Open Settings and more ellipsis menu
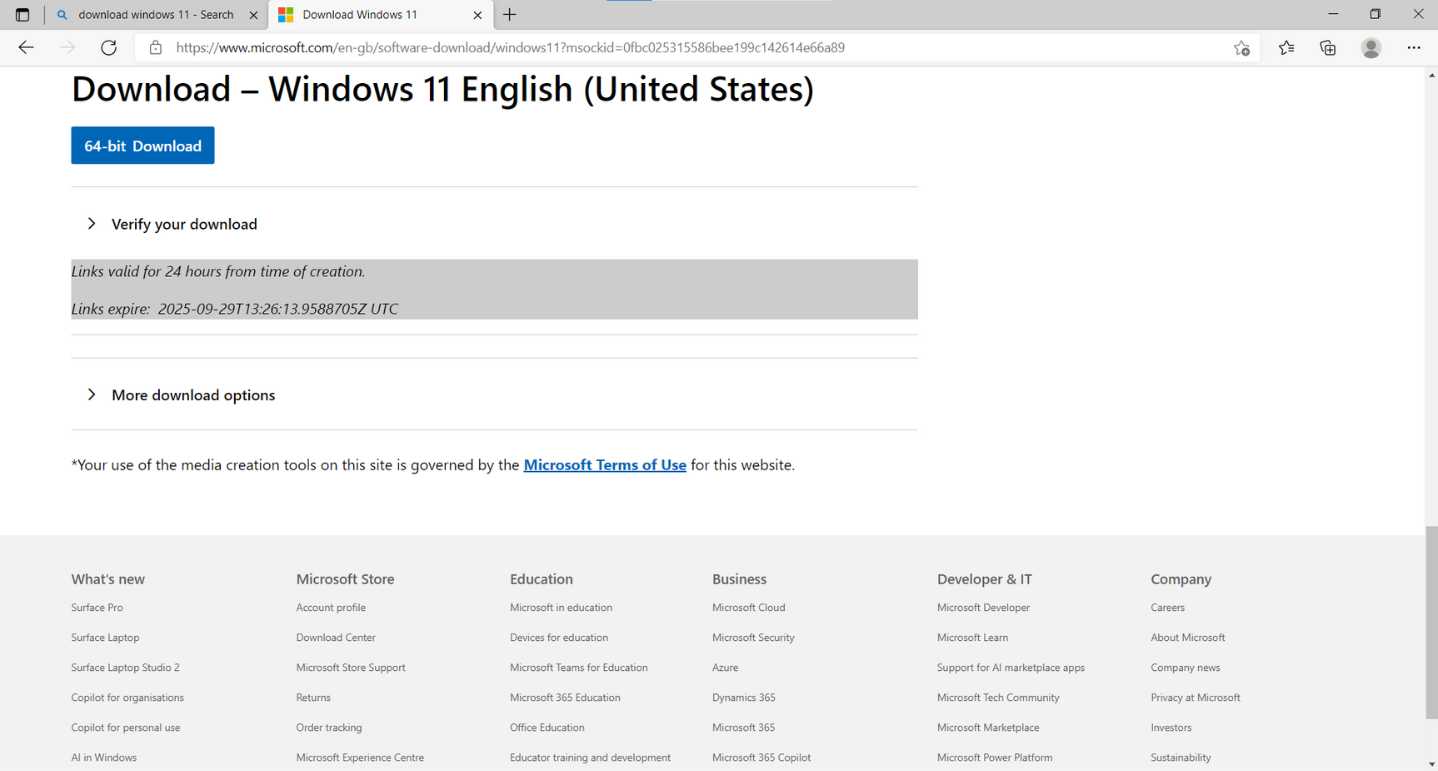The image size is (1438, 771). (1413, 47)
